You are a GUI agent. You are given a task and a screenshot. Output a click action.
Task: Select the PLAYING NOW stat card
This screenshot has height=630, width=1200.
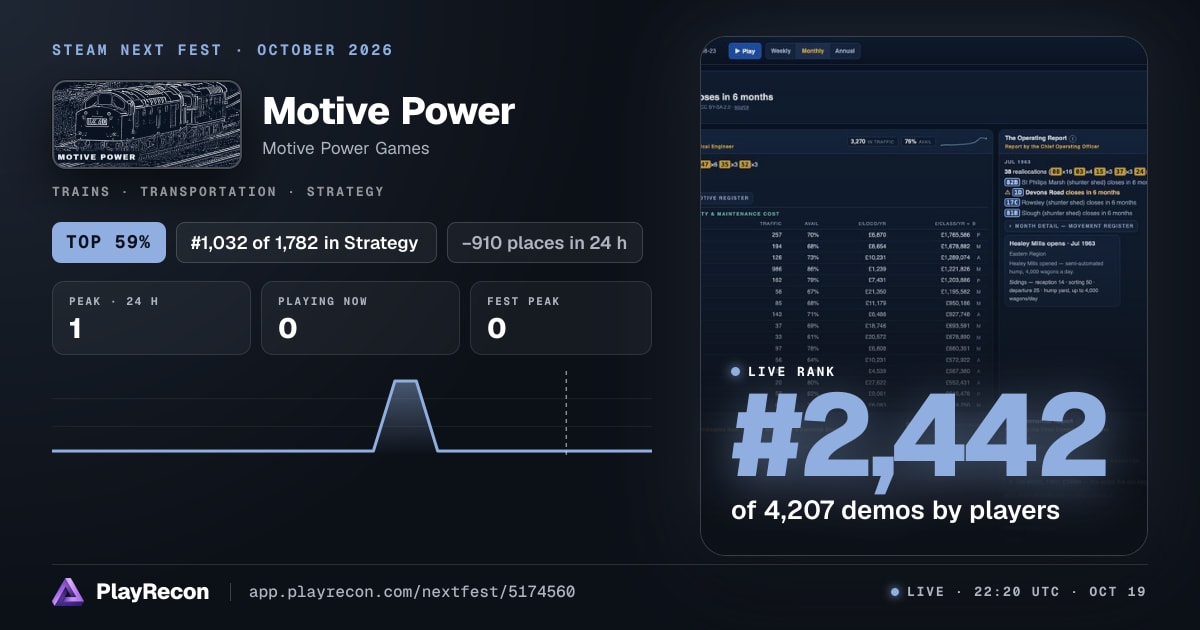[x=360, y=318]
